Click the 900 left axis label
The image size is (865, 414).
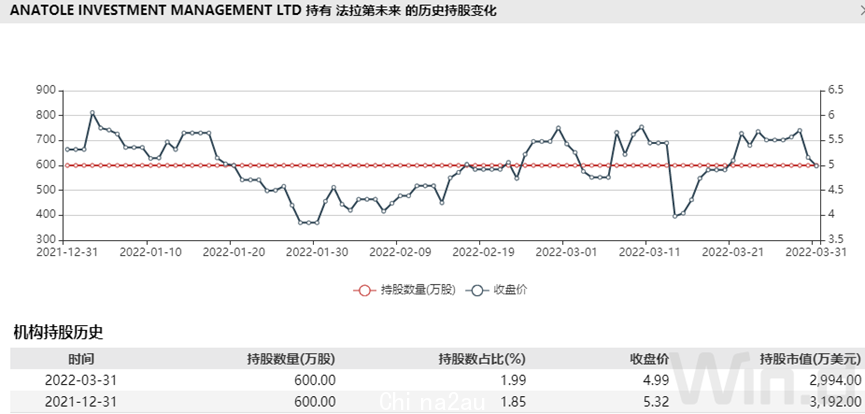(x=45, y=90)
